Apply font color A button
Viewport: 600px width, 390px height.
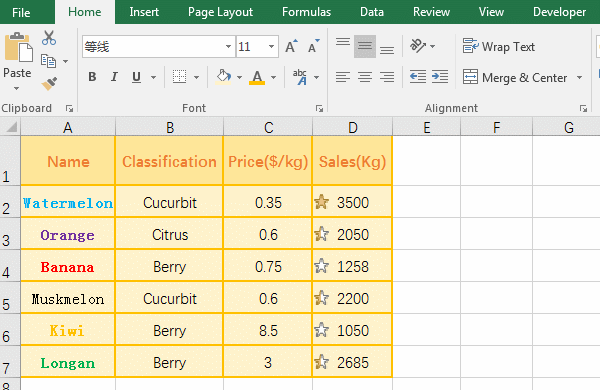(257, 77)
